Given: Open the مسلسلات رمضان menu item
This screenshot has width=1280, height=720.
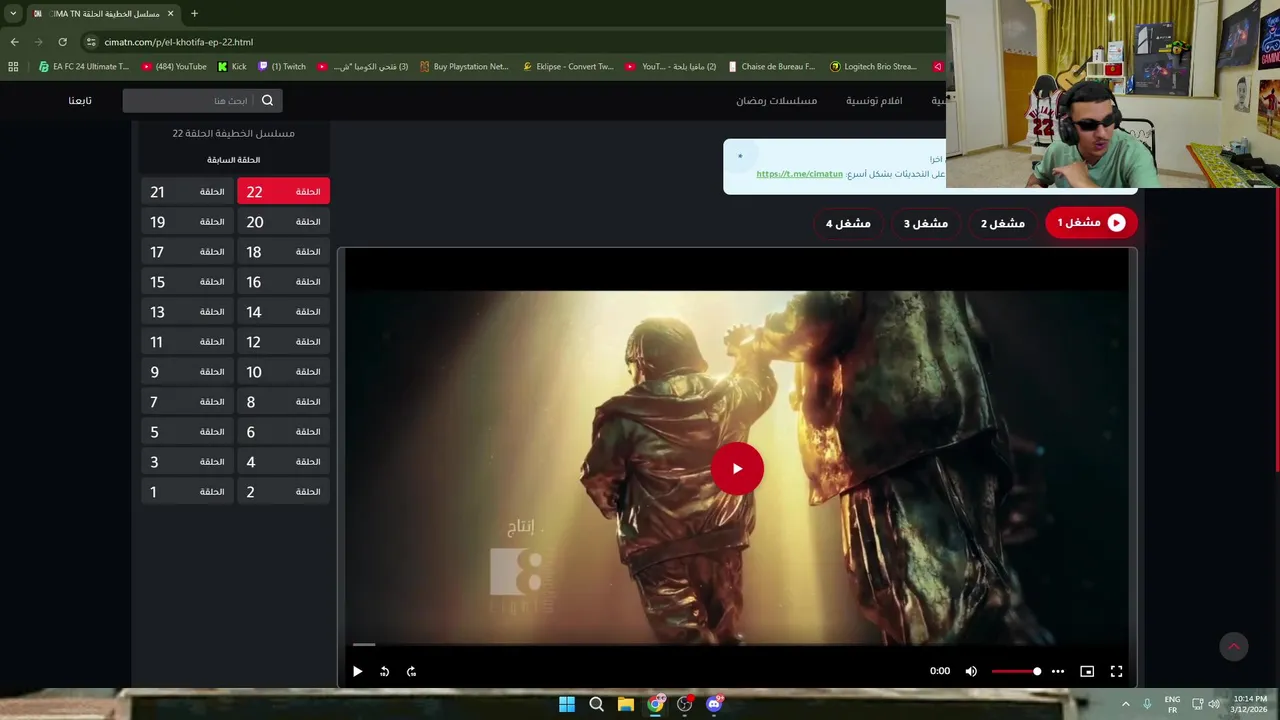Looking at the screenshot, I should 777,100.
